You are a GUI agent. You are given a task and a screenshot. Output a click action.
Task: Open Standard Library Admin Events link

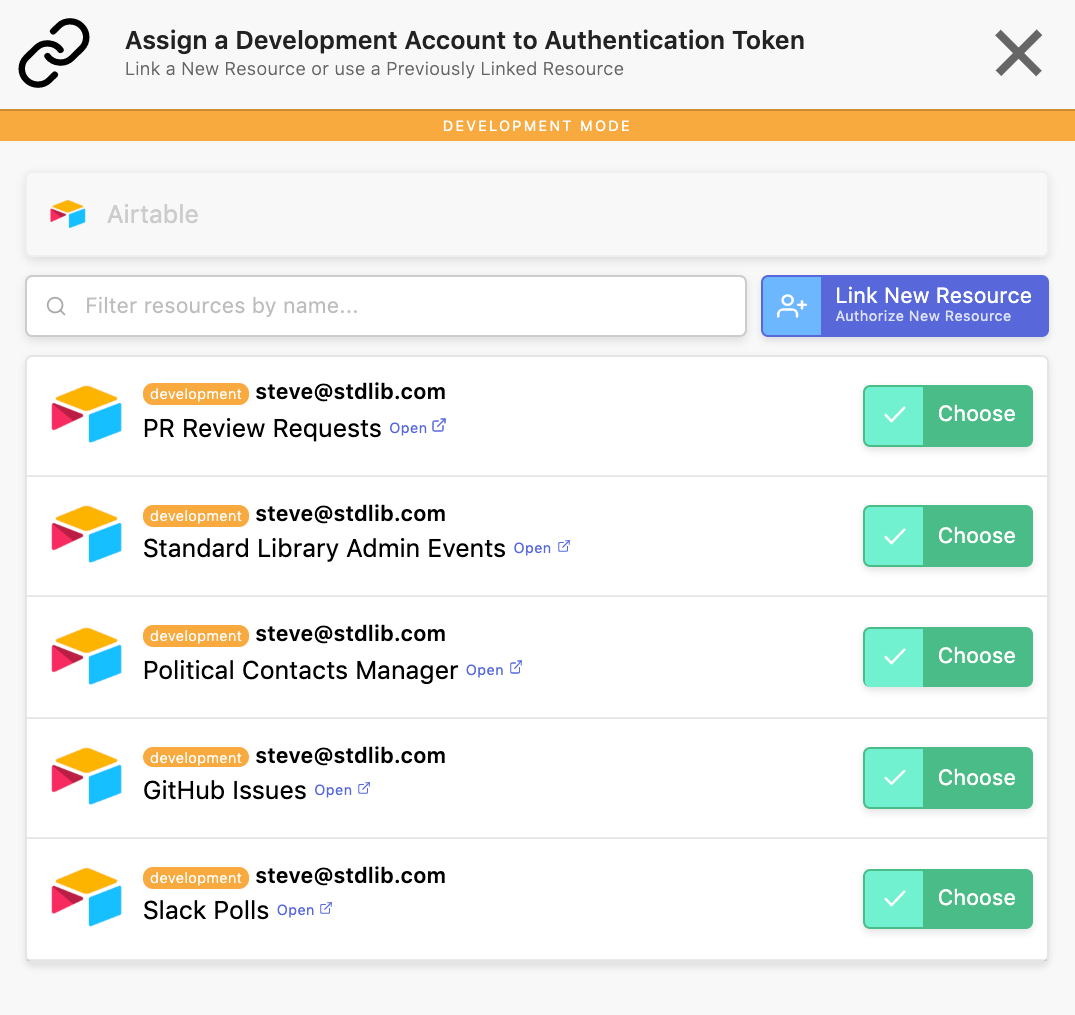[x=542, y=547]
